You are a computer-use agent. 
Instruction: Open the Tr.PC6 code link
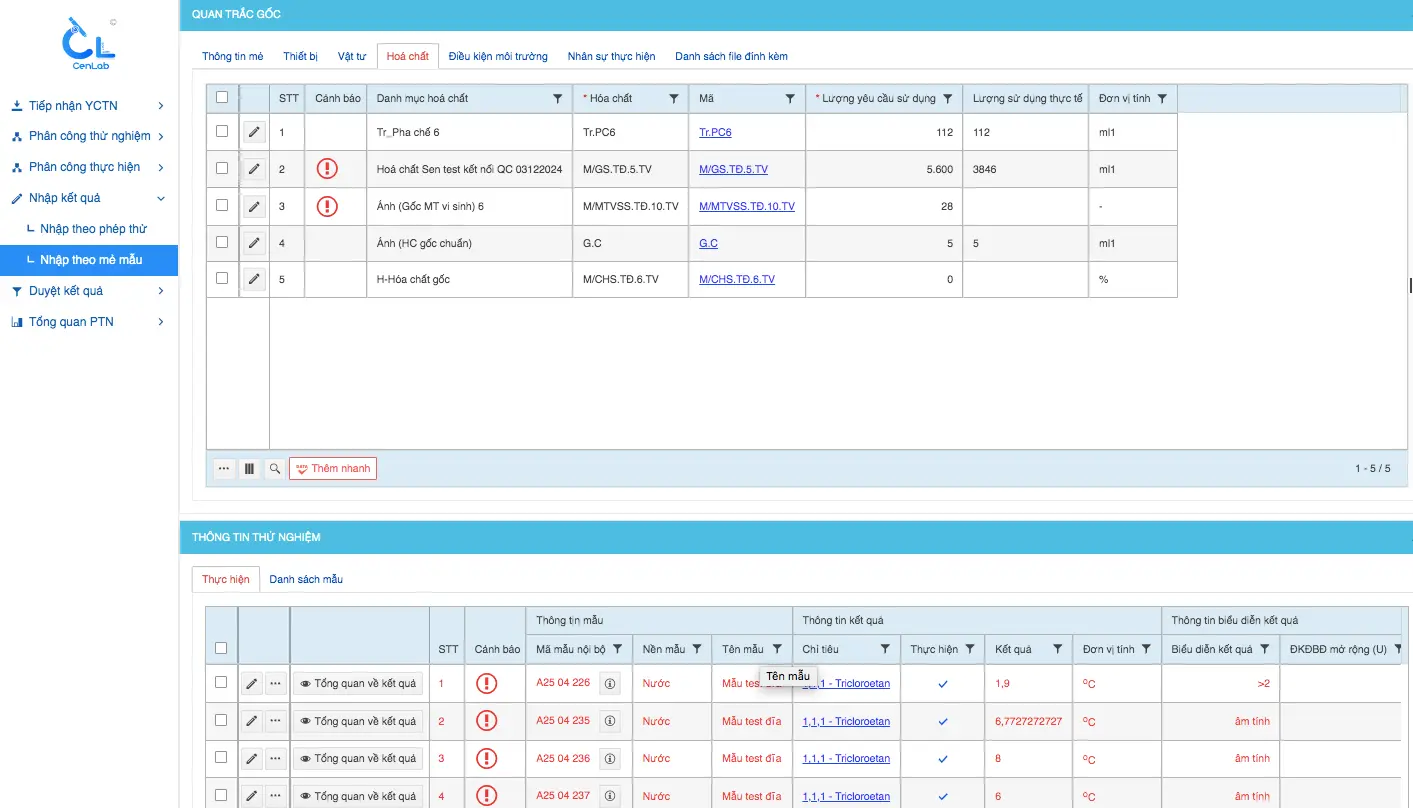point(715,133)
